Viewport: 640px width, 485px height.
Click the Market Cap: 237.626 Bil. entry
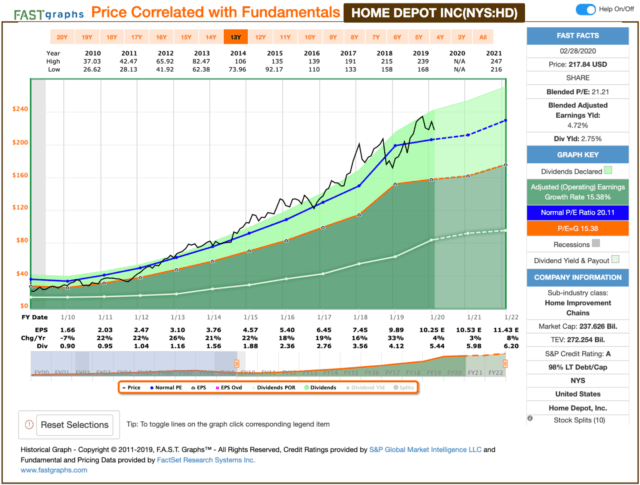coord(578,326)
